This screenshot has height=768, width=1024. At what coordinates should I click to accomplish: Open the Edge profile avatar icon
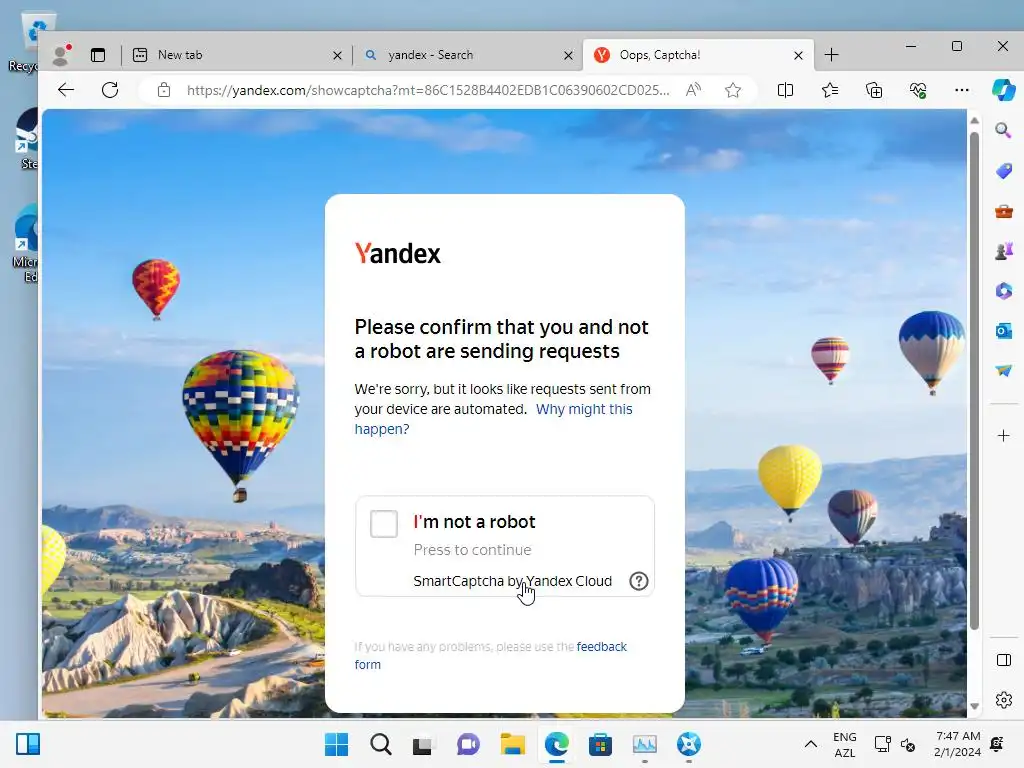(61, 55)
